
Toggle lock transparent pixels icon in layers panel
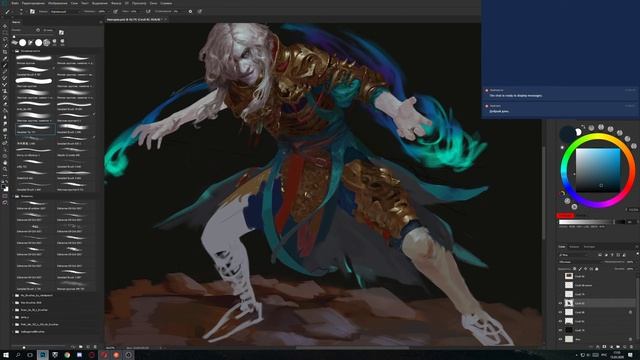coord(575,269)
